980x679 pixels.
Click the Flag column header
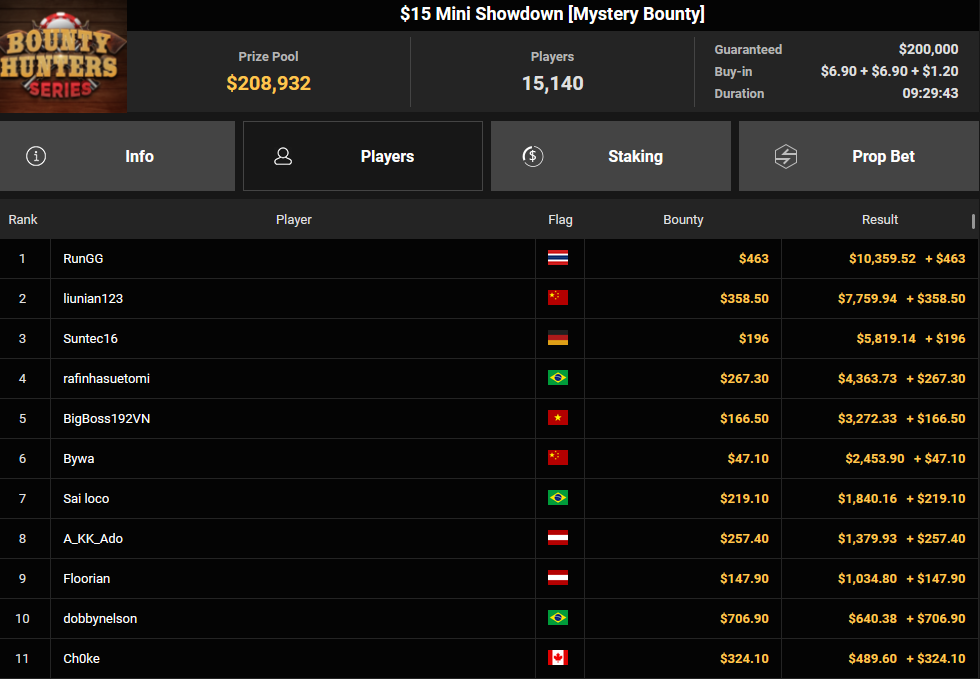pos(560,219)
